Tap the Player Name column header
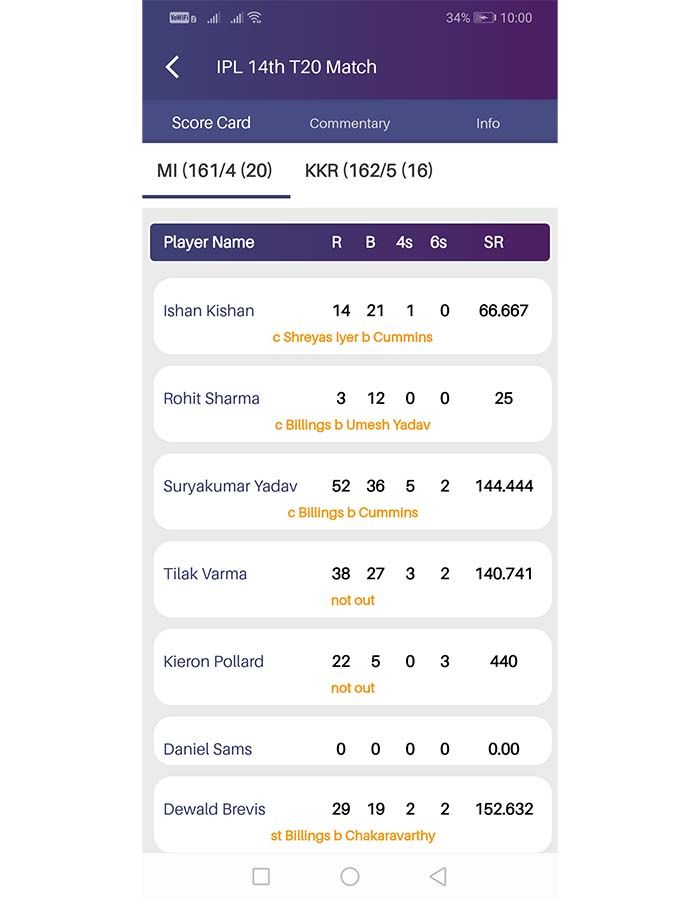This screenshot has height=900, width=700. point(209,242)
